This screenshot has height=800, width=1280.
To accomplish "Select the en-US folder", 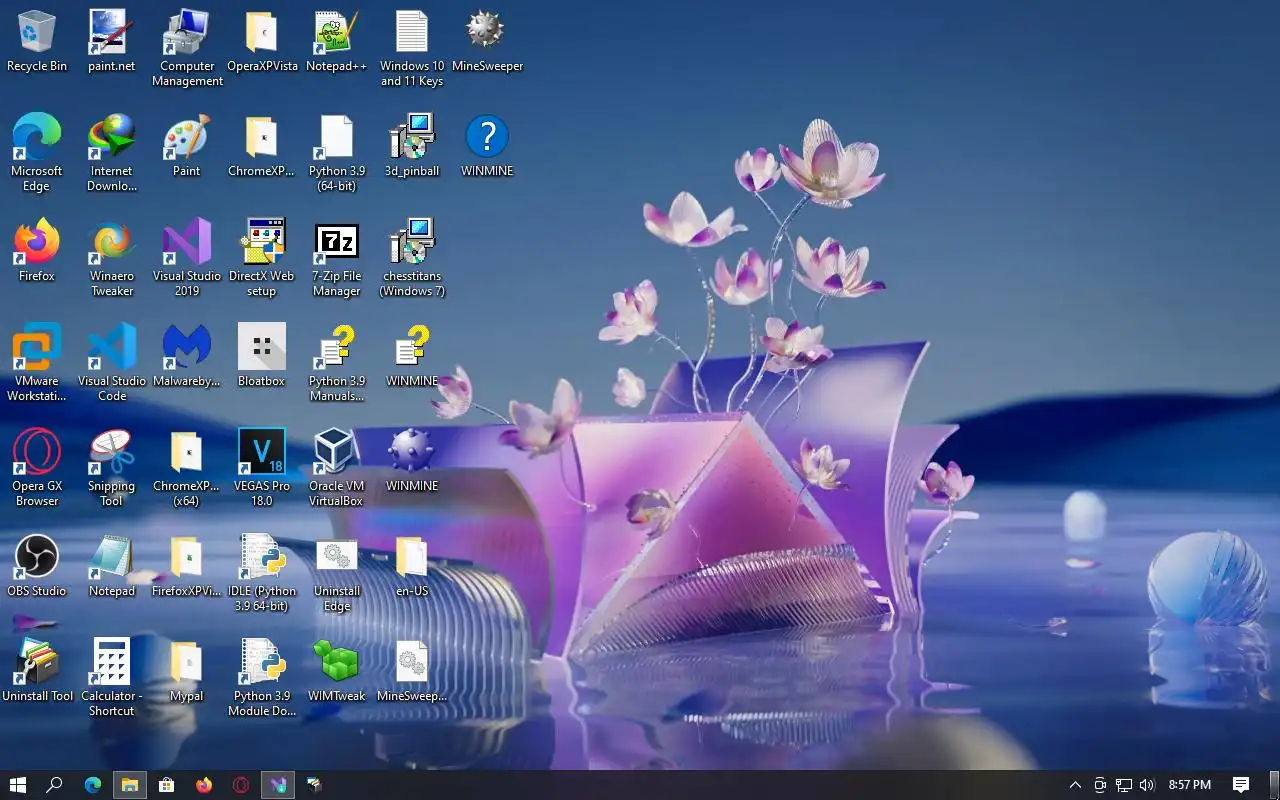I will tap(412, 566).
